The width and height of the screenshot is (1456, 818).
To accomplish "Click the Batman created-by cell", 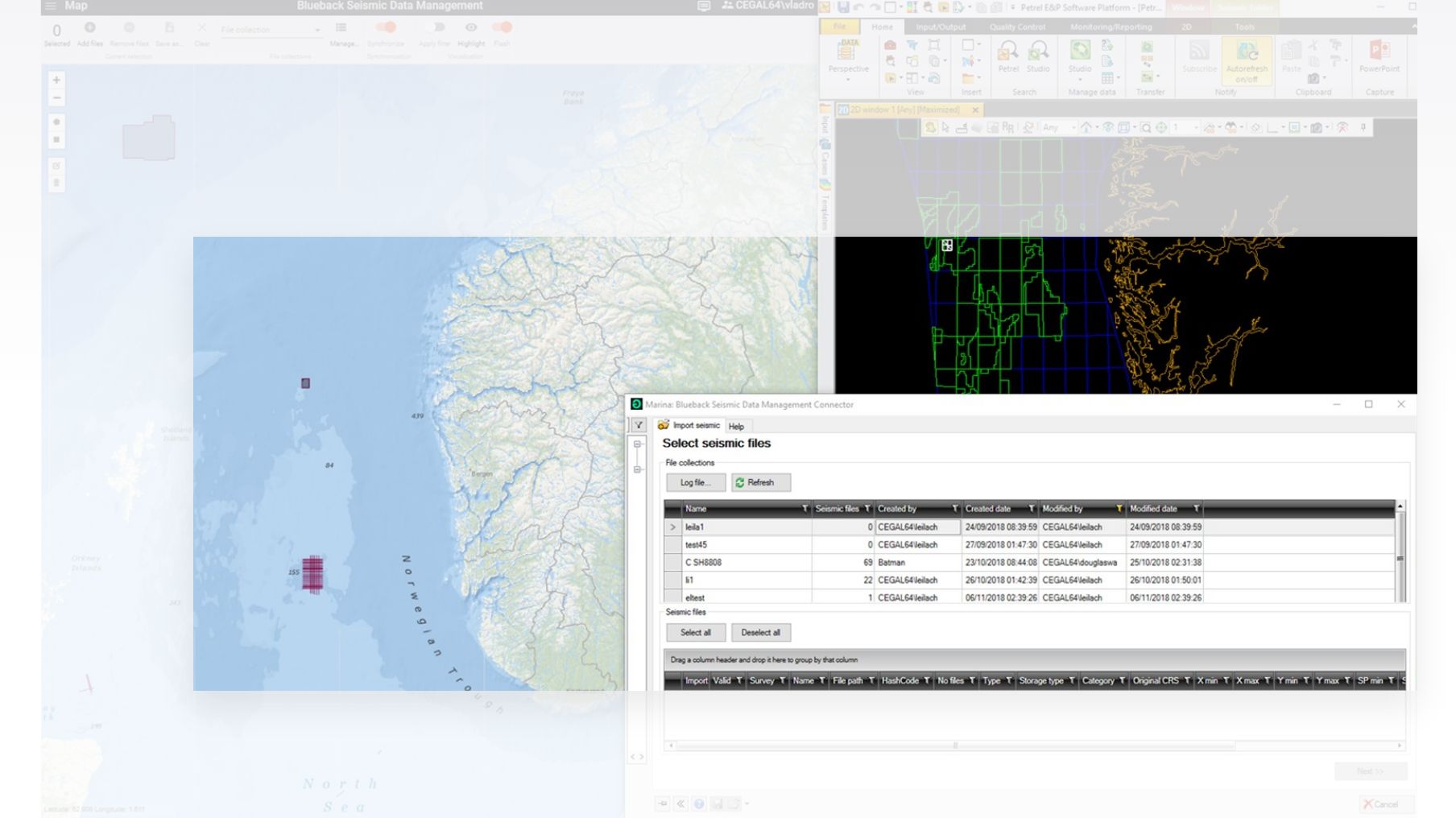I will [918, 562].
